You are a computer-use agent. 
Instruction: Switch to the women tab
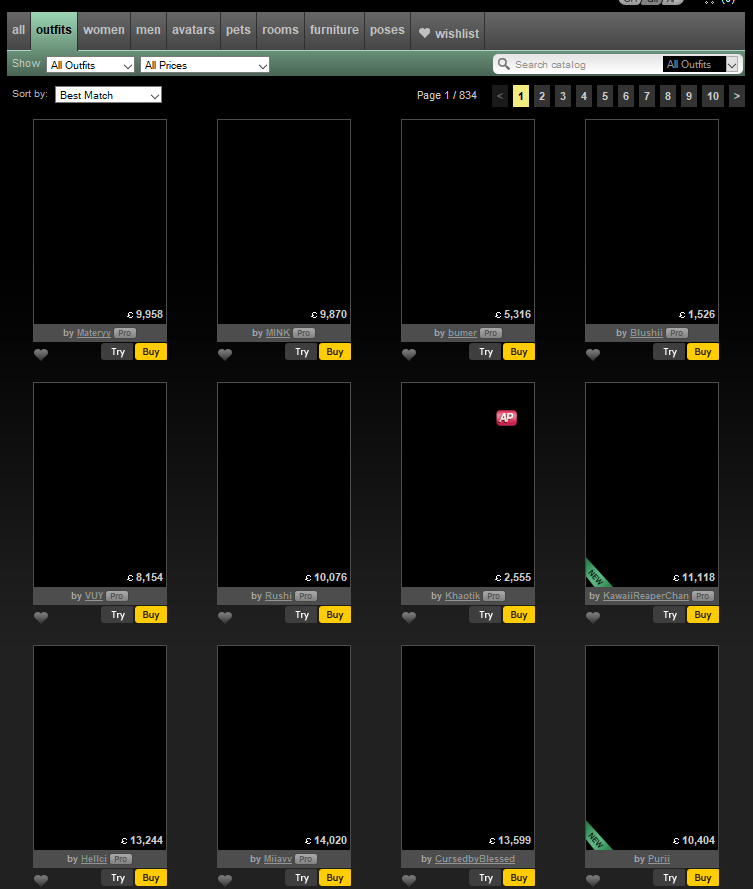click(104, 30)
